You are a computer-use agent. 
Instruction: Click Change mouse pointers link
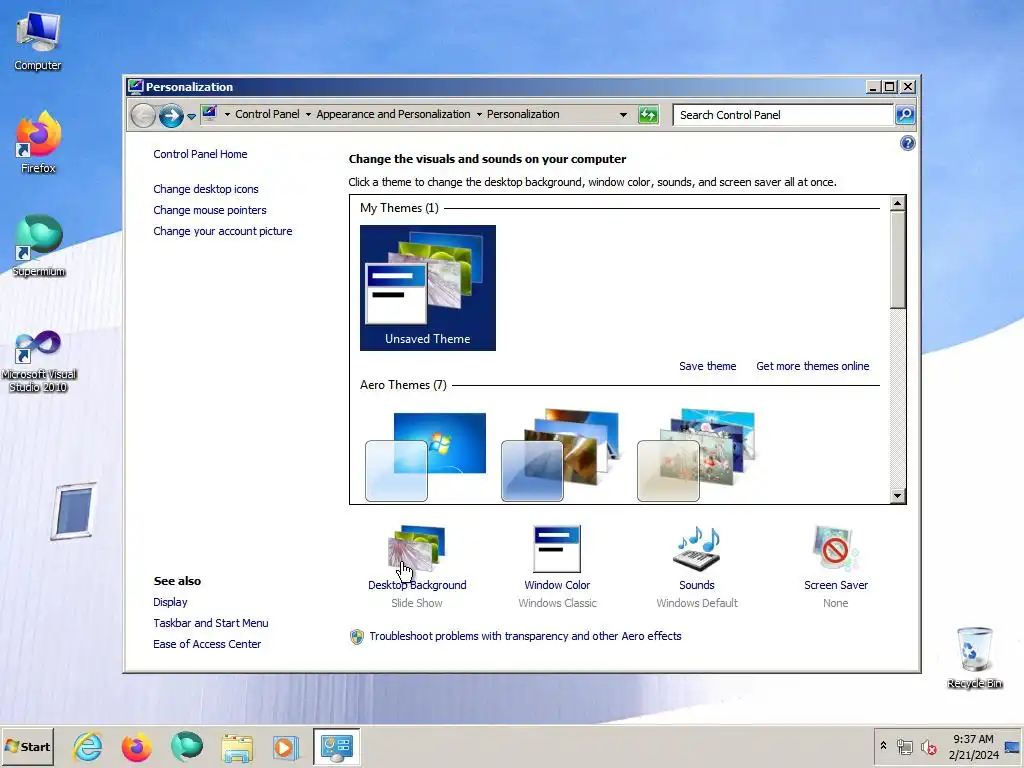(210, 210)
